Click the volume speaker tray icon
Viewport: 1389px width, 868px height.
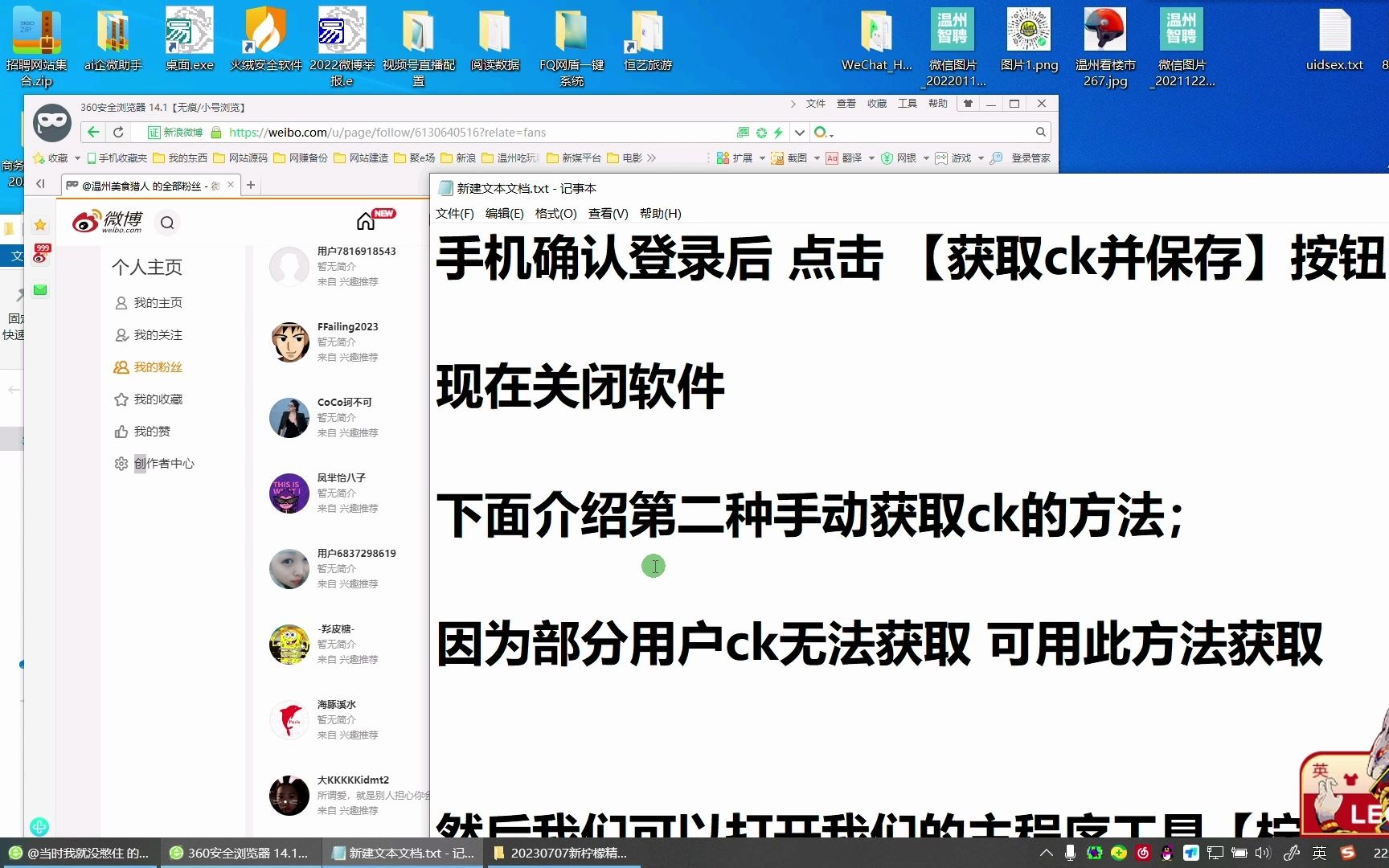pyautogui.click(x=1263, y=853)
